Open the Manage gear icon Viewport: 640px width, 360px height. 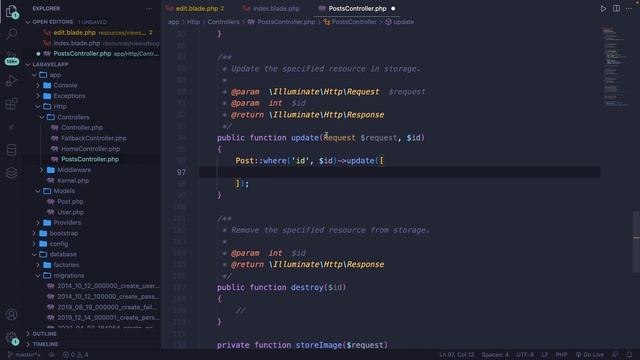[11, 338]
